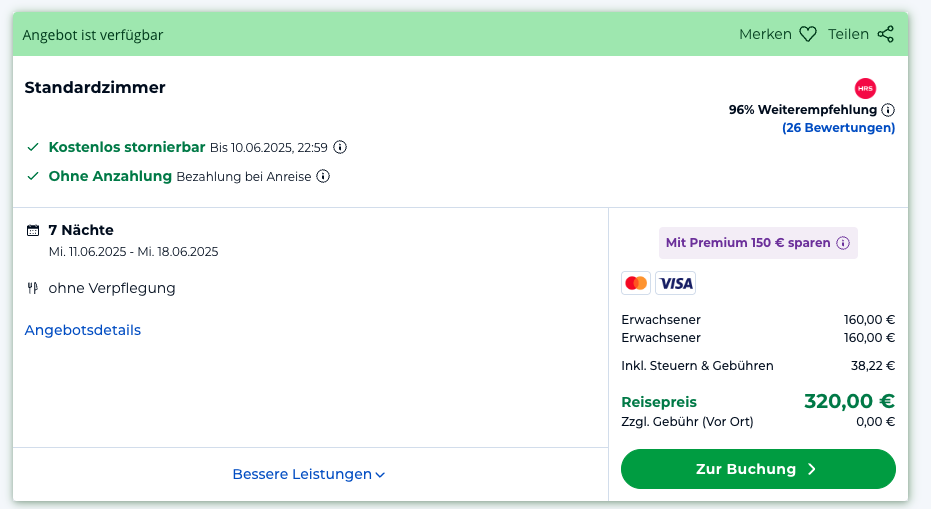Click the VISA payment icon
The height and width of the screenshot is (509, 931).
[676, 283]
